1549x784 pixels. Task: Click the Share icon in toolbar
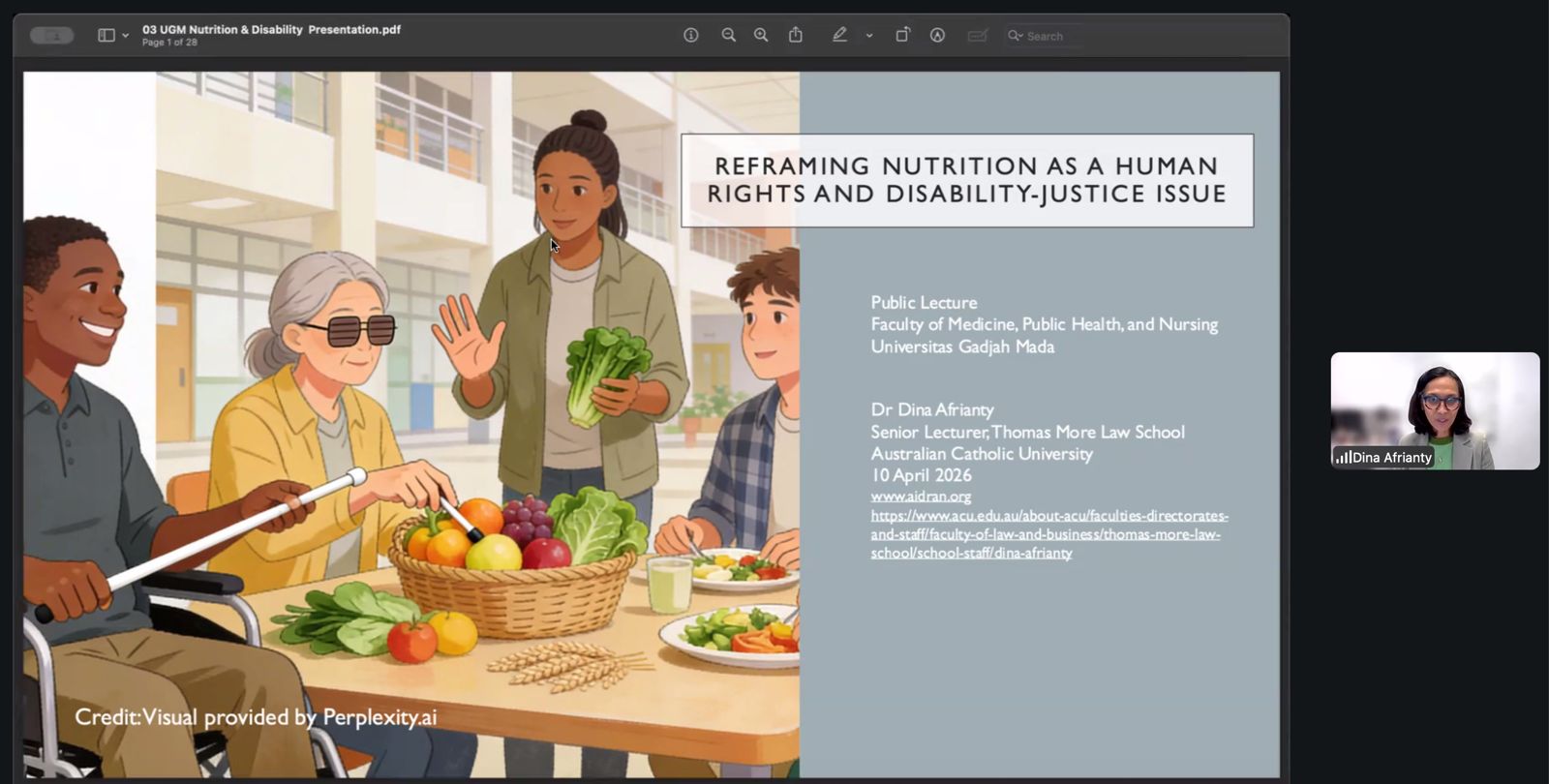tap(796, 36)
